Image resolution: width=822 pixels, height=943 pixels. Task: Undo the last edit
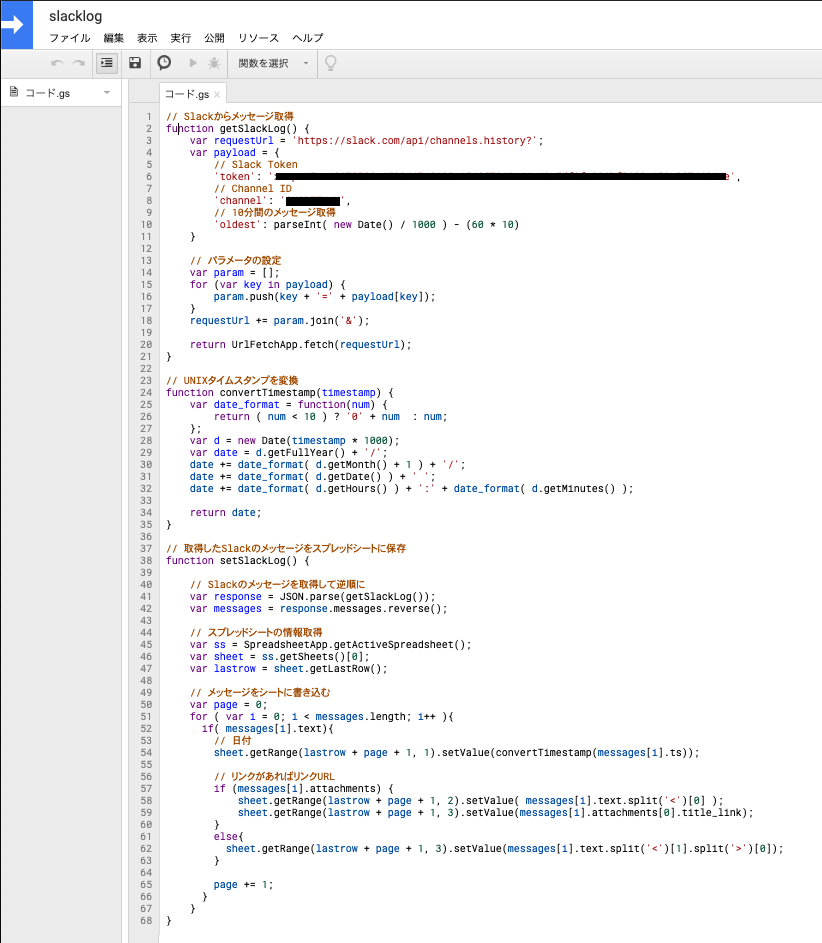click(x=57, y=63)
